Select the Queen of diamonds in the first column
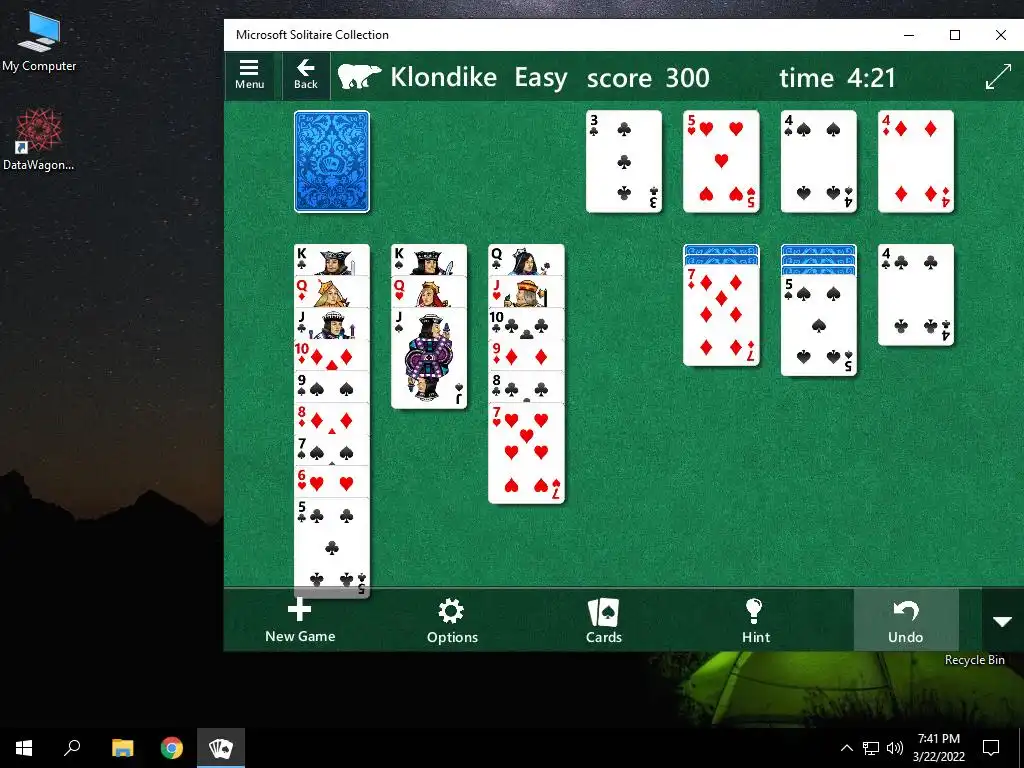Image resolution: width=1024 pixels, height=768 pixels. [332, 291]
